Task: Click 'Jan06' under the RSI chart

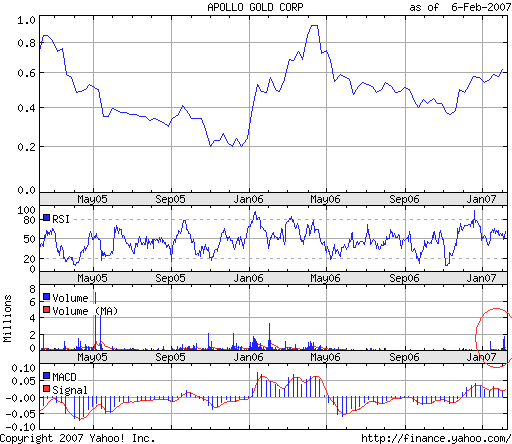Action: (248, 278)
